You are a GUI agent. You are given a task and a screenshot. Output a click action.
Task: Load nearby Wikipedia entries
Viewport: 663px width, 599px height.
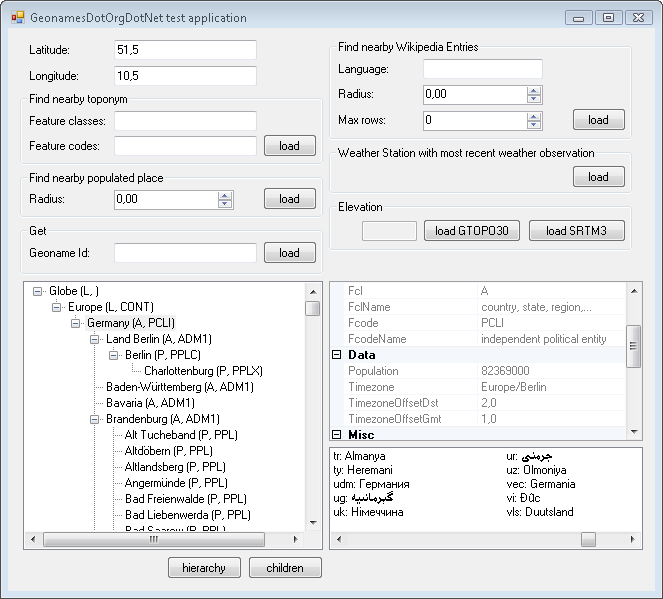pos(599,120)
